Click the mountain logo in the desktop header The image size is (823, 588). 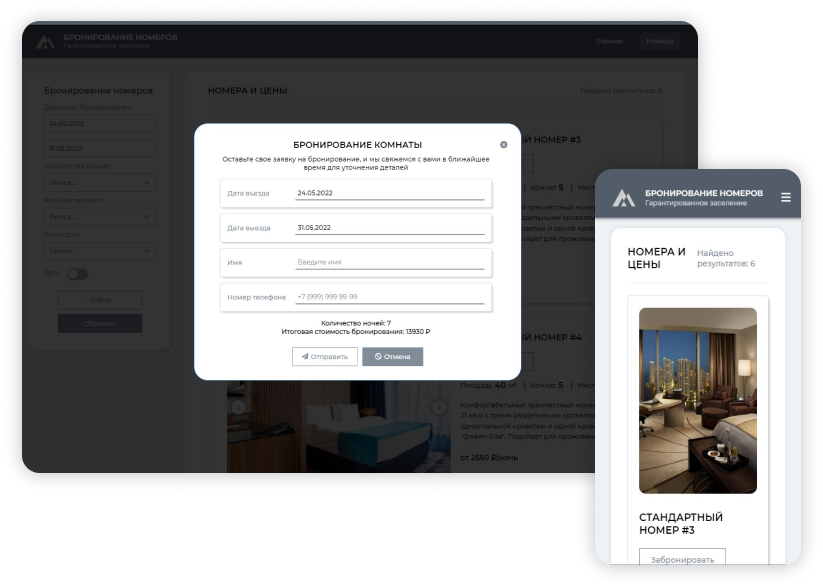(45, 41)
